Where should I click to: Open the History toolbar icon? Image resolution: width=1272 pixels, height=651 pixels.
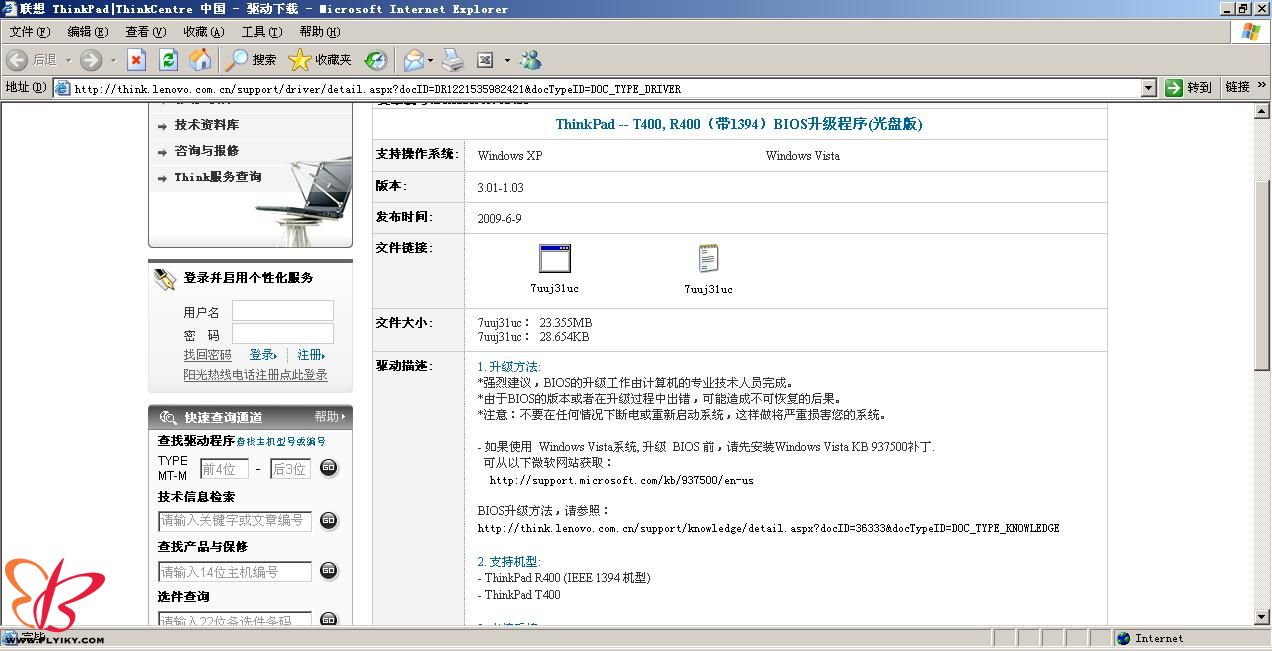tap(376, 60)
